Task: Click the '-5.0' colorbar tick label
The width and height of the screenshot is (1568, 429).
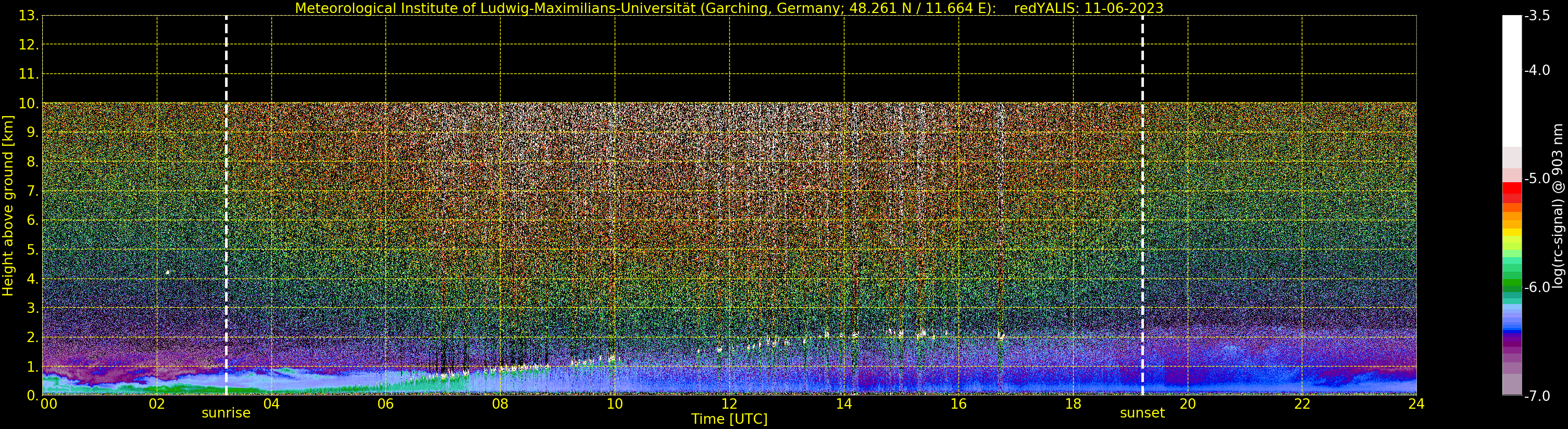Action: tap(1537, 178)
